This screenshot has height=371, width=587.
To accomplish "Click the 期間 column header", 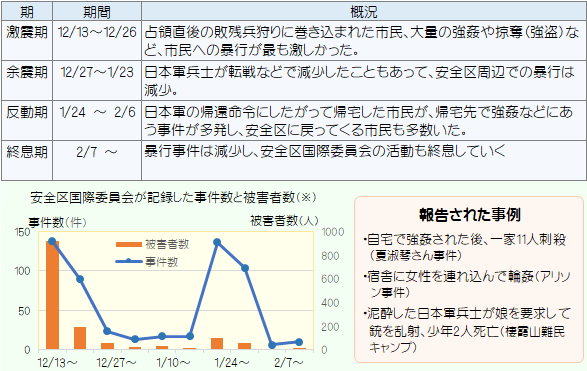I will click(x=97, y=12).
